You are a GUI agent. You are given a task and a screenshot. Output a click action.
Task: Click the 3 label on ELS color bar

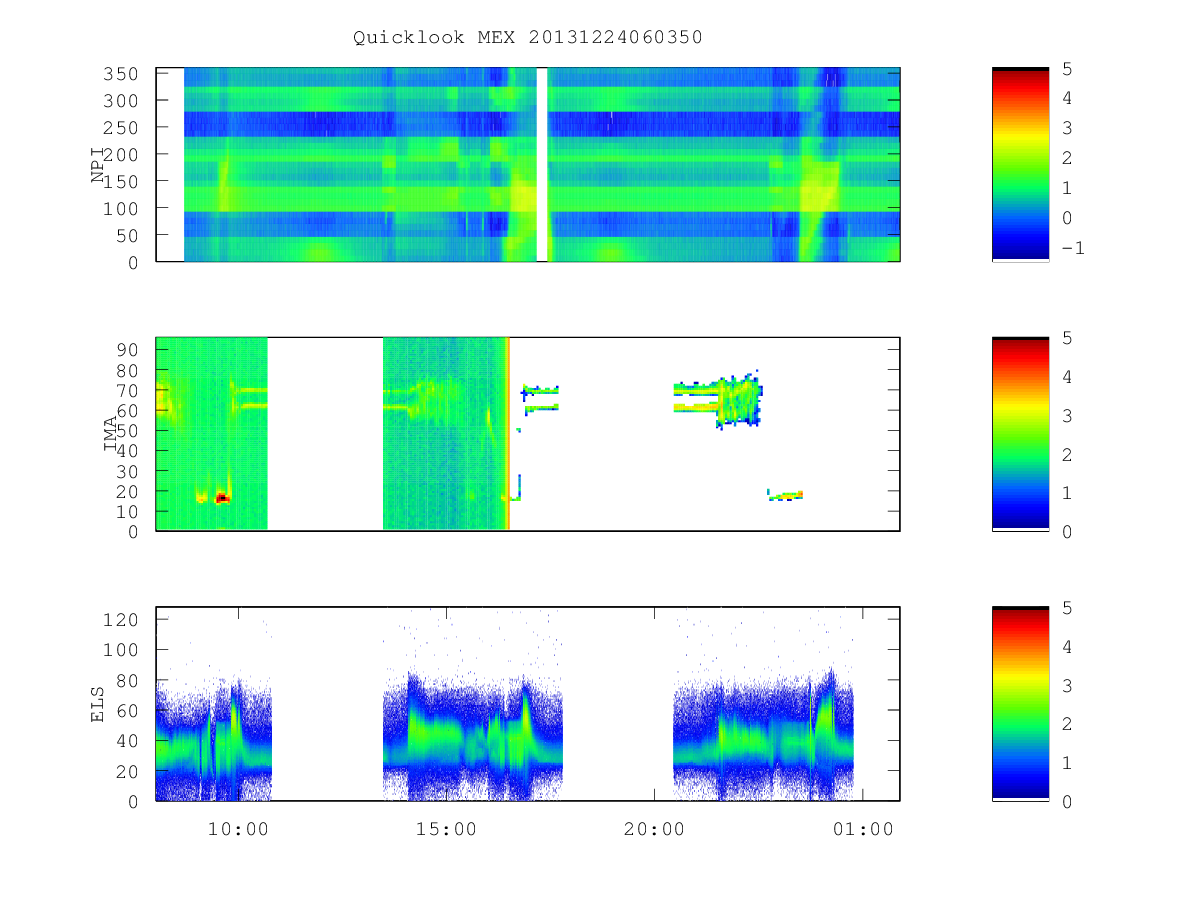(x=1066, y=685)
